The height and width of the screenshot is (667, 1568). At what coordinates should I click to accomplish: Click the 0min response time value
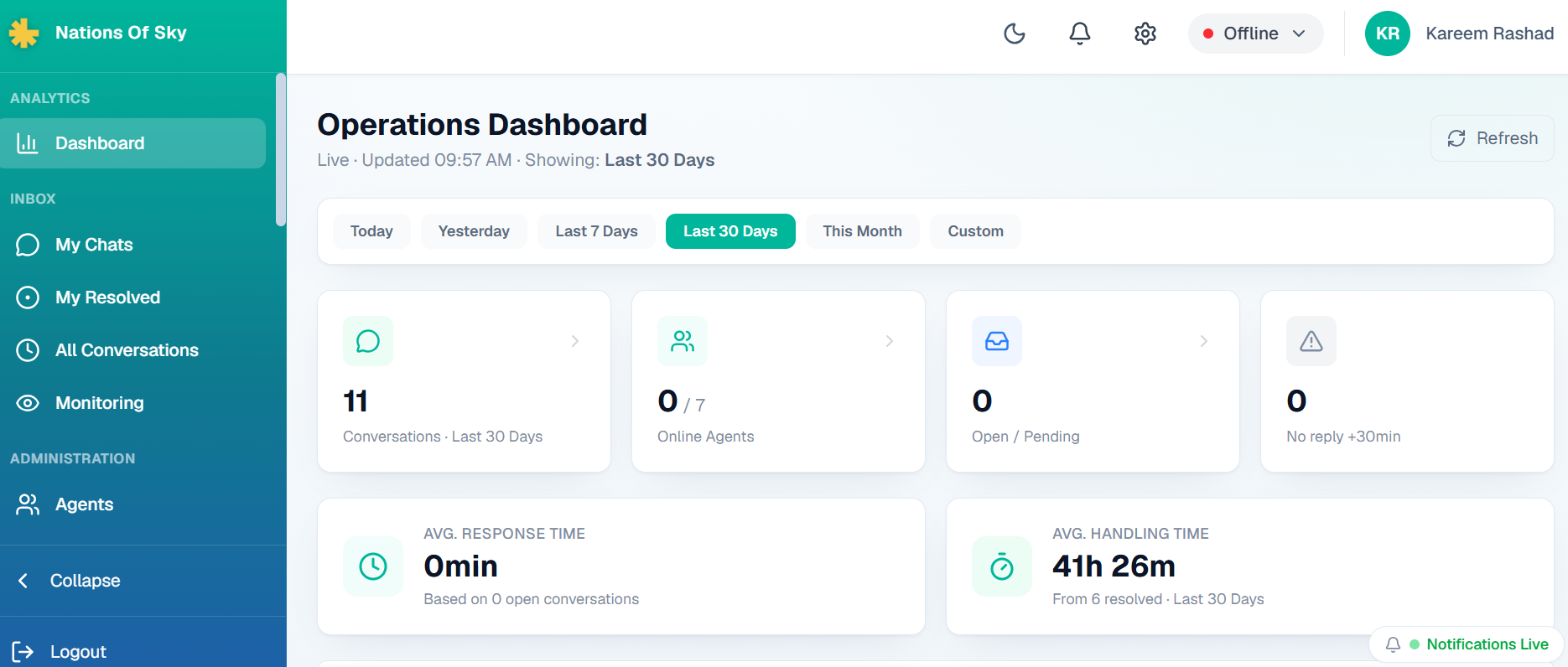(460, 566)
